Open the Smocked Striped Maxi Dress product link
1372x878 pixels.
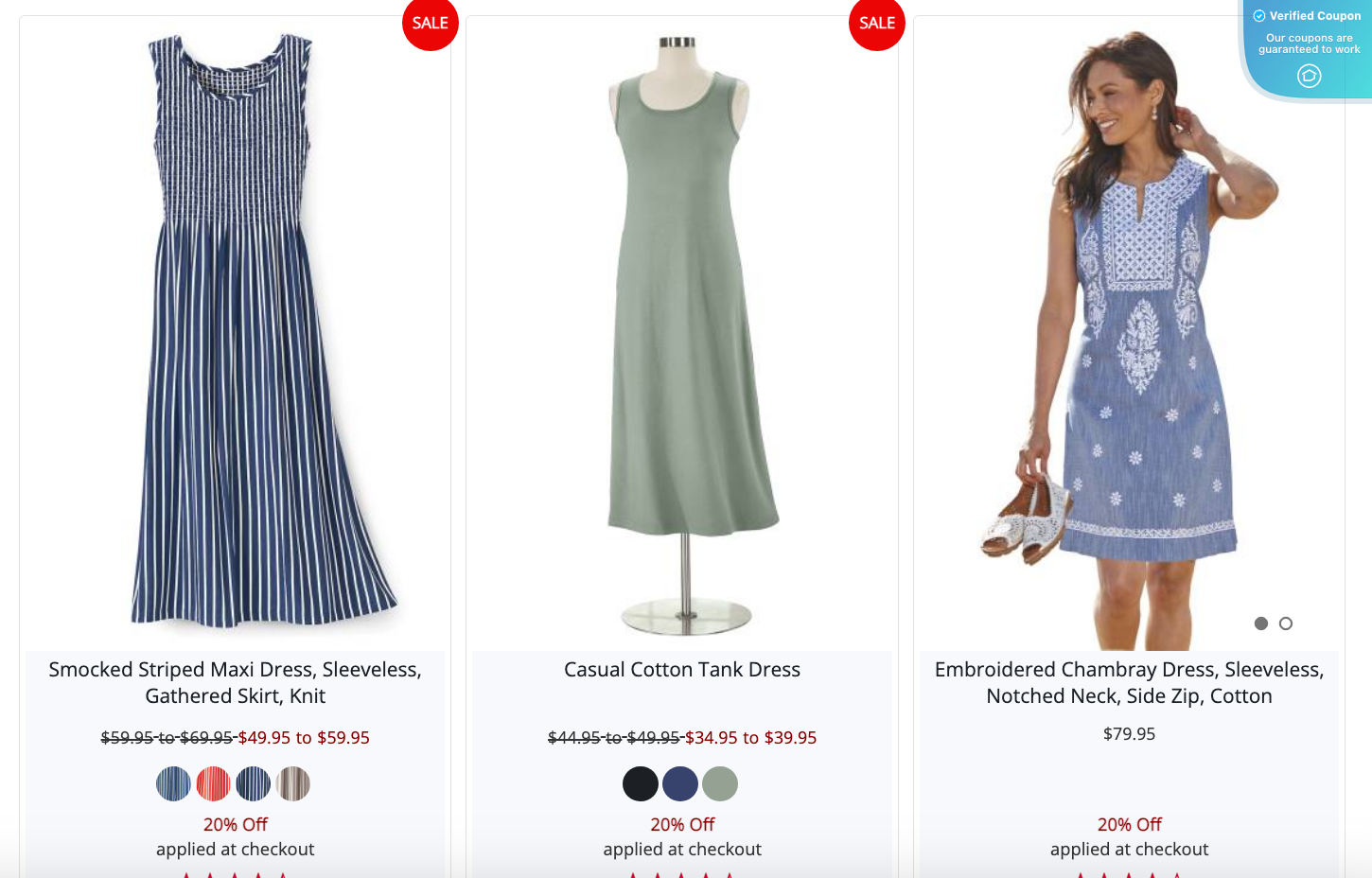[x=235, y=682]
